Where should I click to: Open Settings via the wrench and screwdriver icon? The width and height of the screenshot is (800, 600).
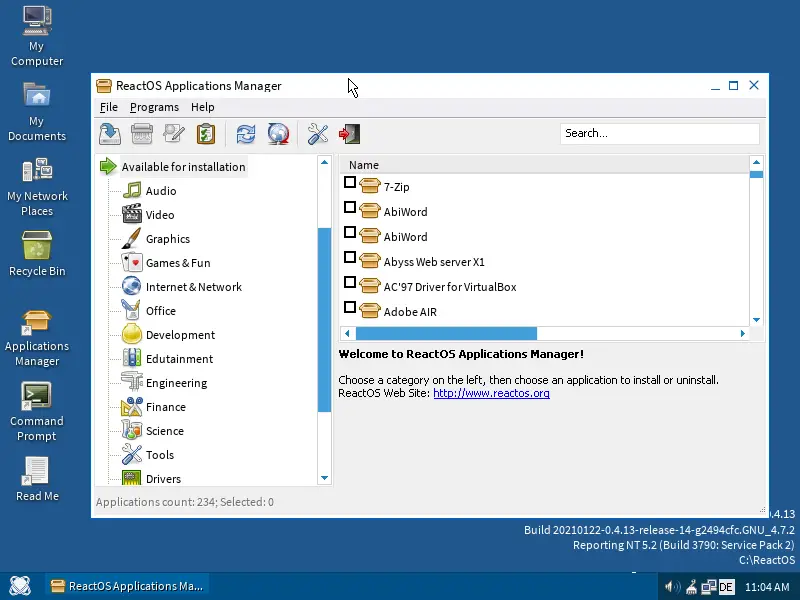point(318,134)
